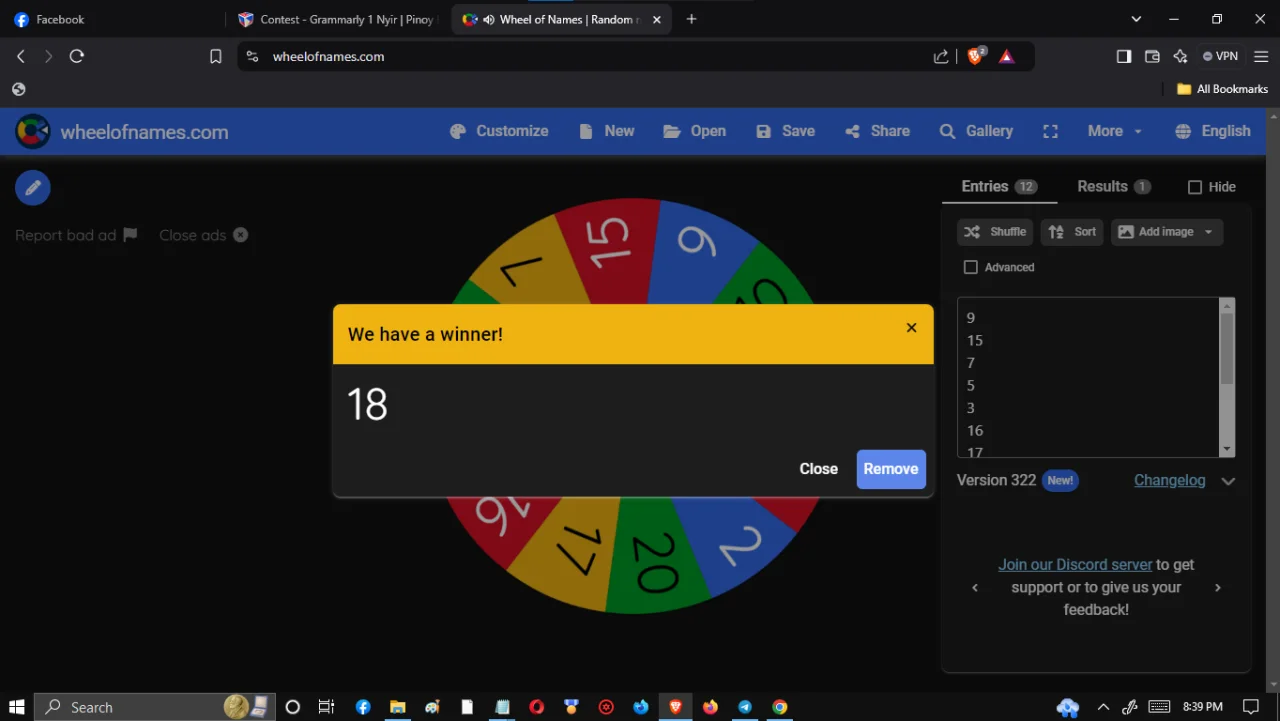1280x721 pixels.
Task: Click Report bad ad
Action: (66, 235)
